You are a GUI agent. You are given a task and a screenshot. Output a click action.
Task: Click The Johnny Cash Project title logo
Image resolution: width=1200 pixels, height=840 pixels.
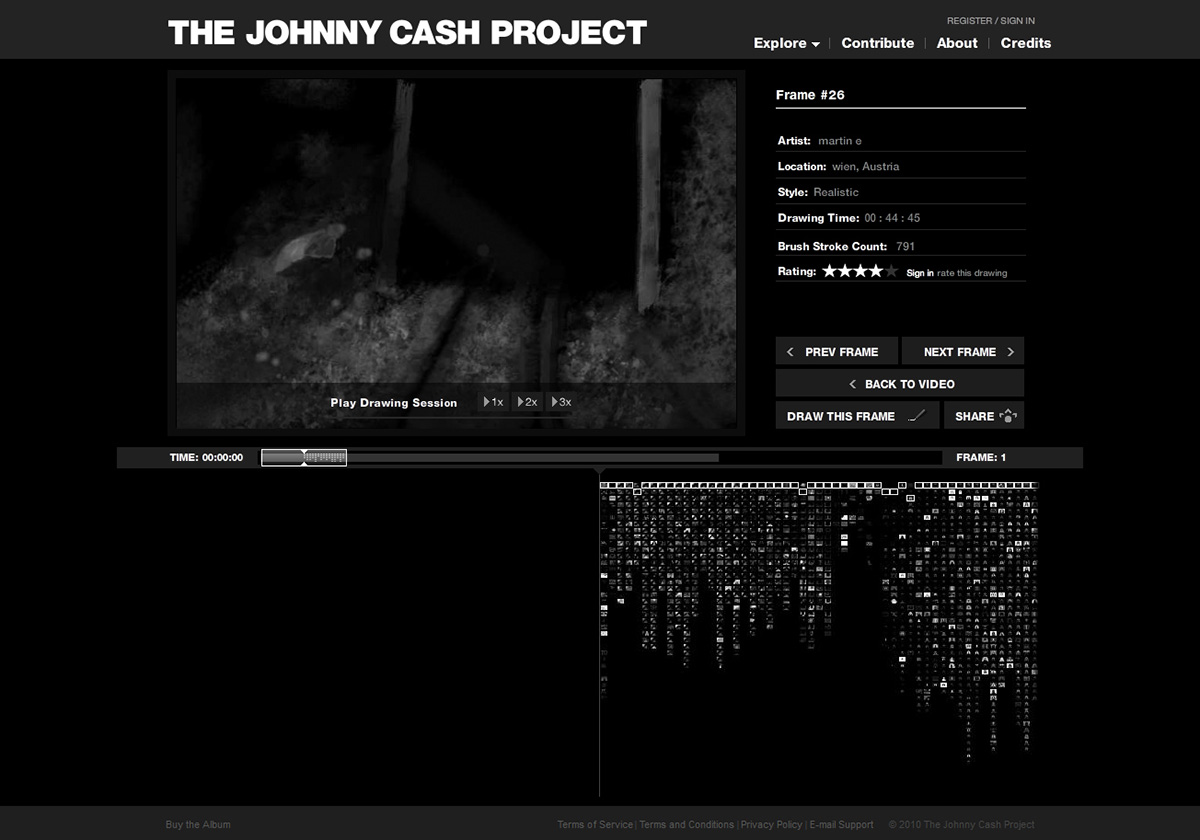tap(407, 32)
